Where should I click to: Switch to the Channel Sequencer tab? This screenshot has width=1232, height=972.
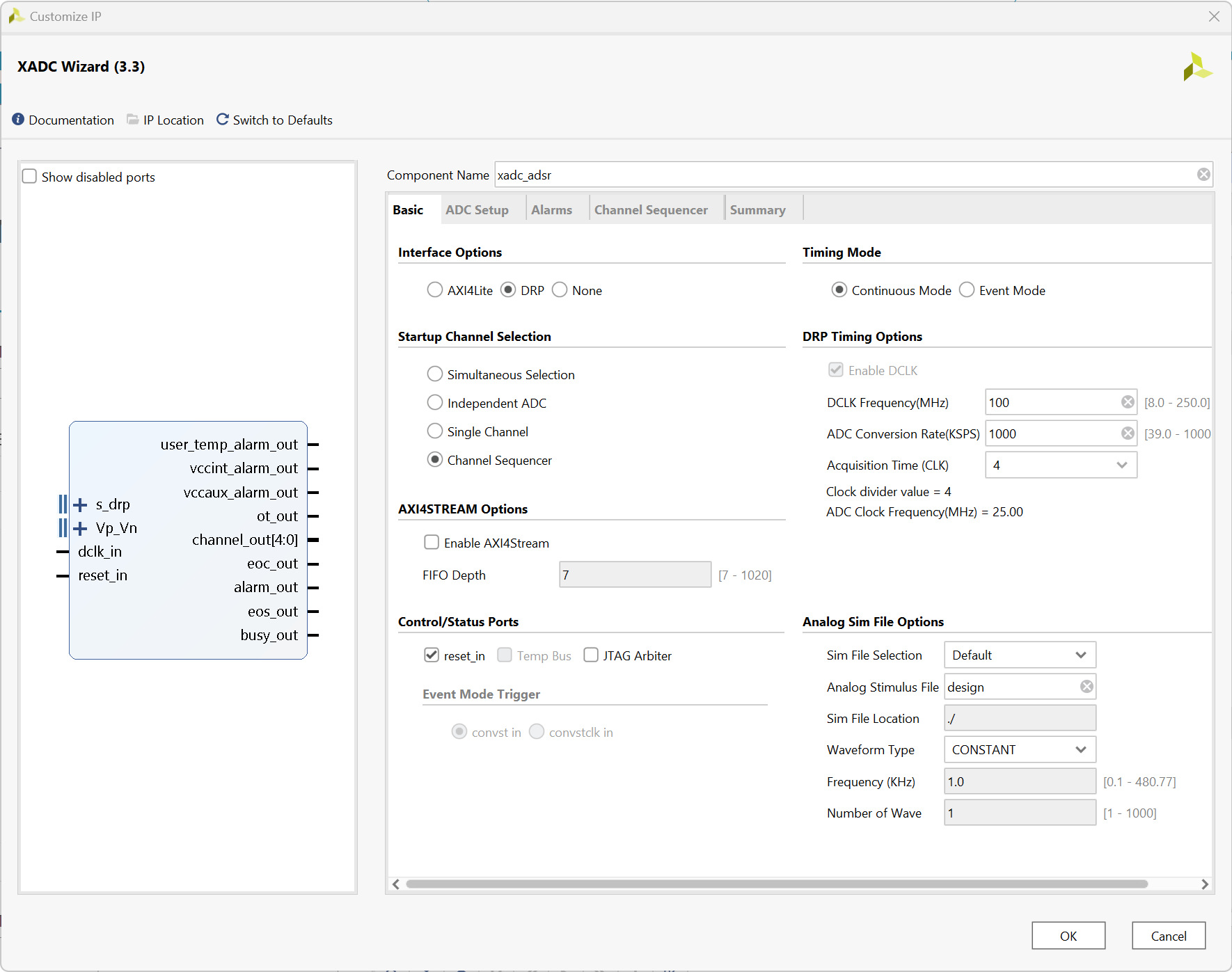651,209
